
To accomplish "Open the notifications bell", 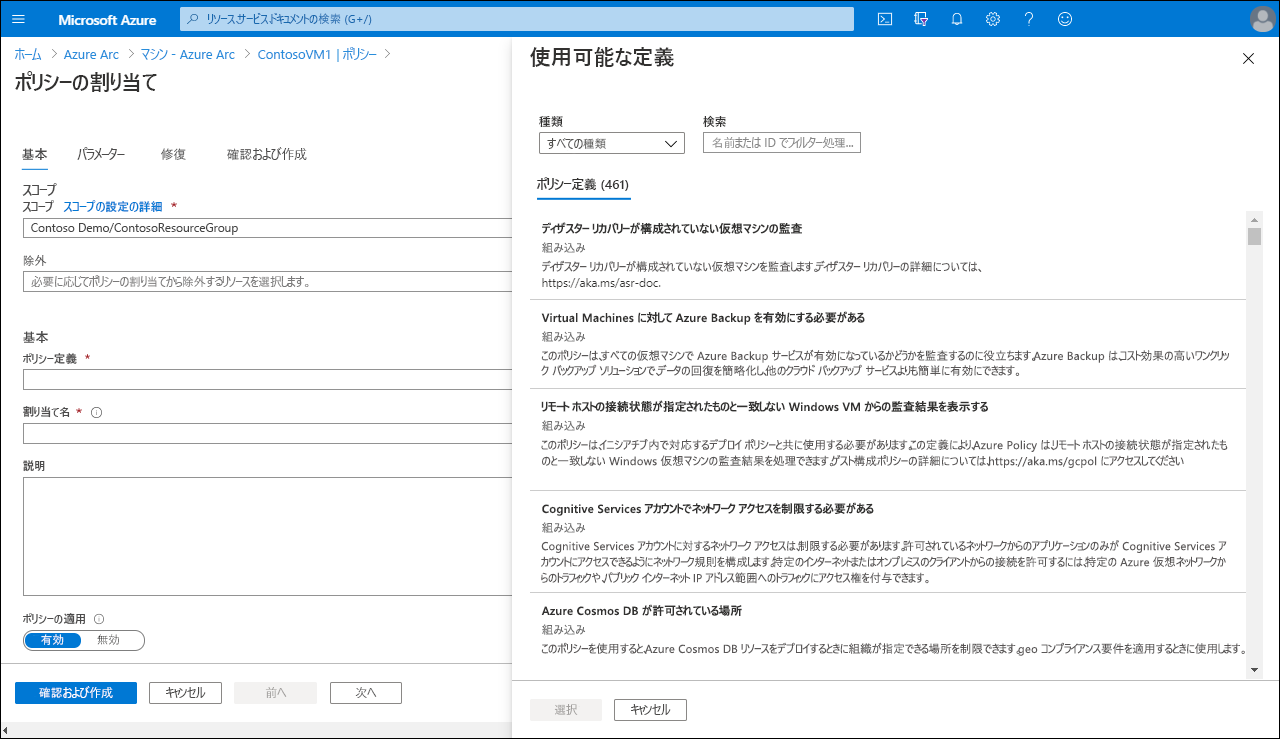I will click(x=957, y=19).
